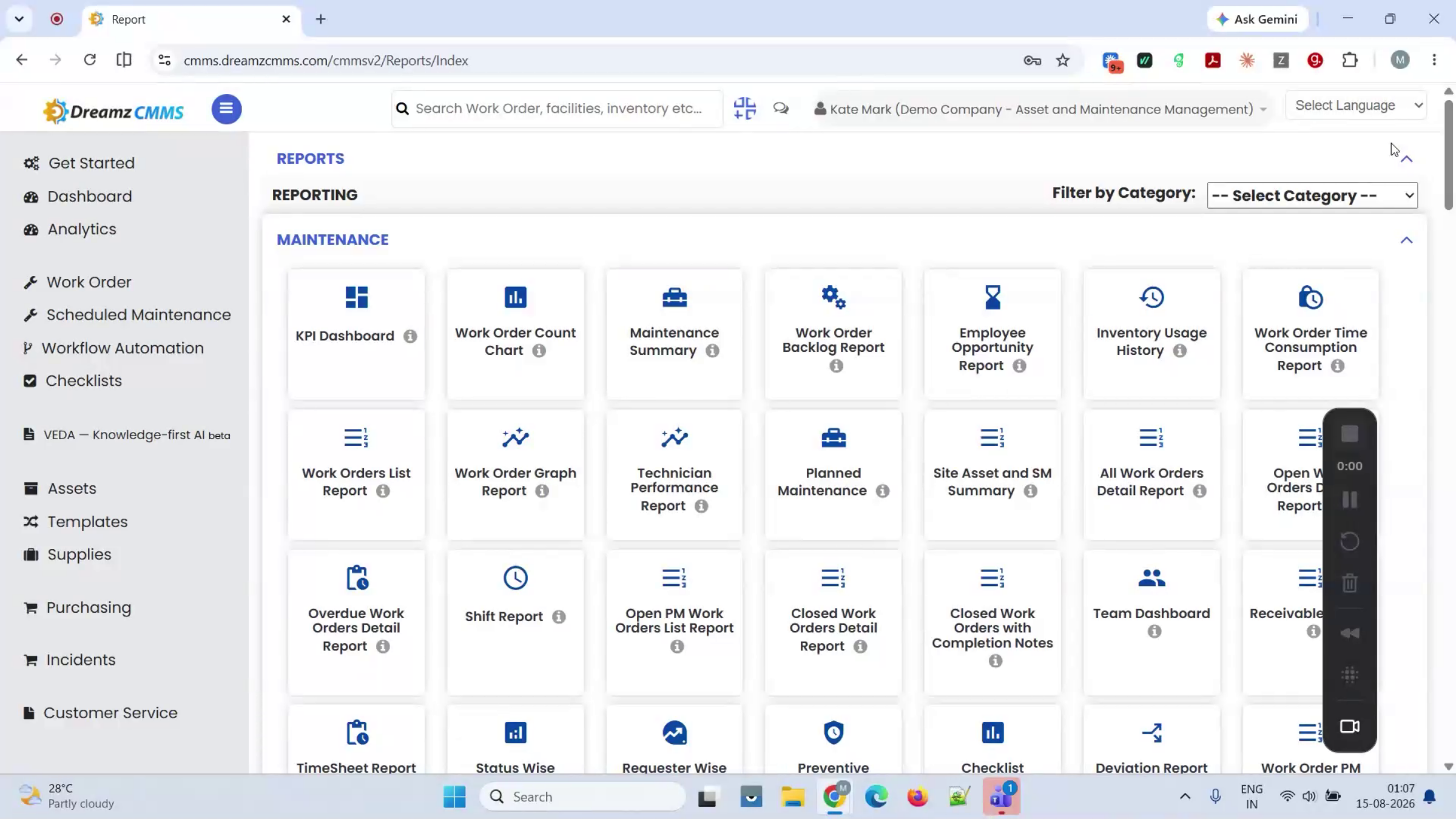Open Overdue Work Orders Detail Report icon
1456x819 pixels.
pos(357,578)
